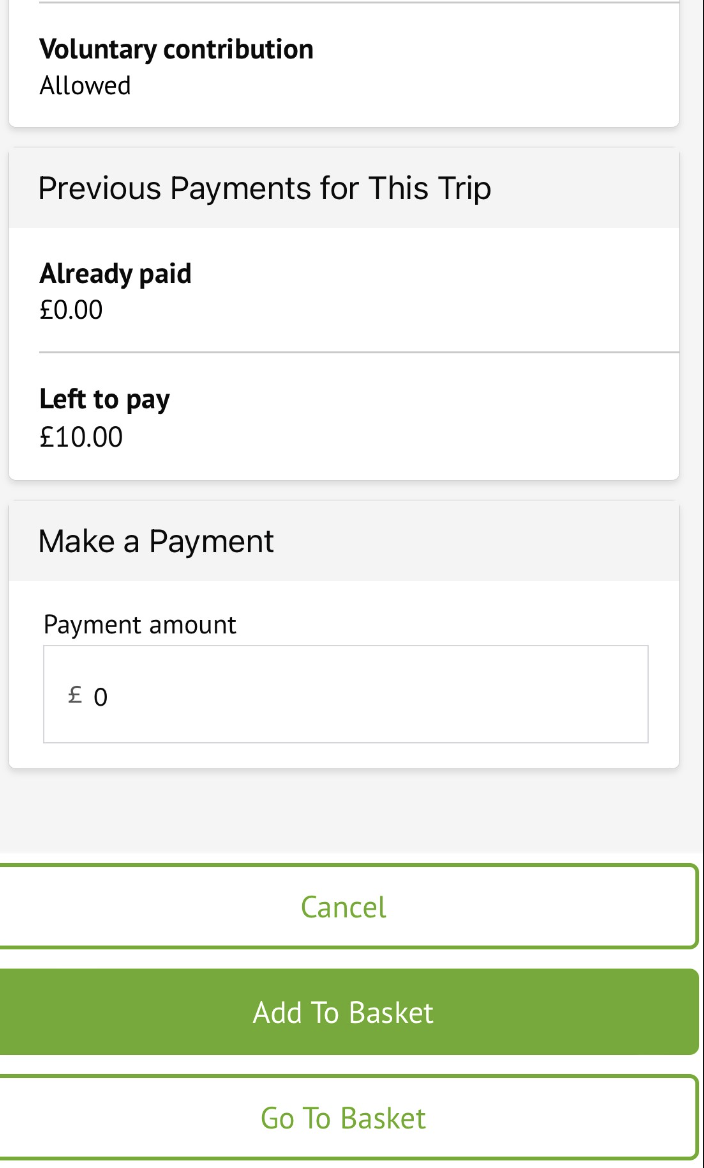Tap the Allowed status text
This screenshot has width=704, height=1168.
point(85,86)
